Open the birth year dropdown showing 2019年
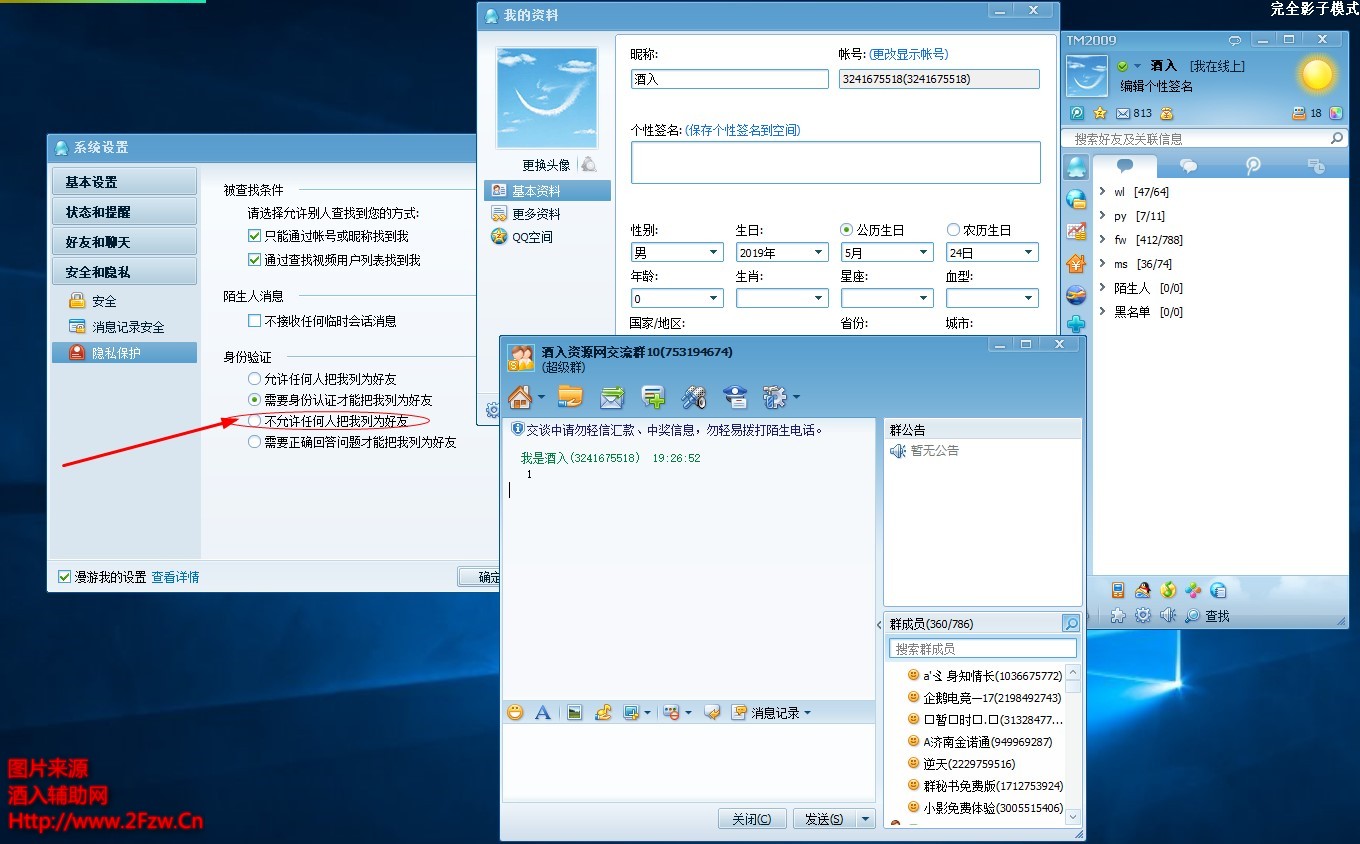 tap(782, 253)
